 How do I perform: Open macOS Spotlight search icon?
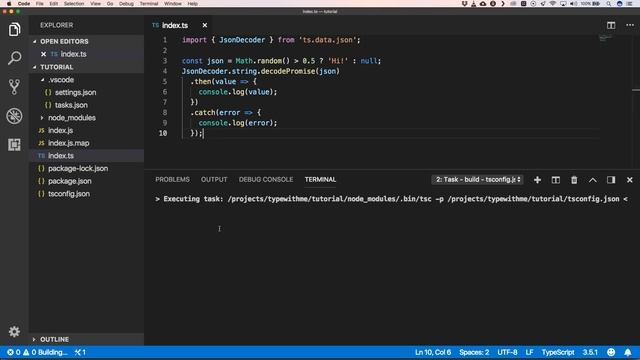tap(609, 4)
